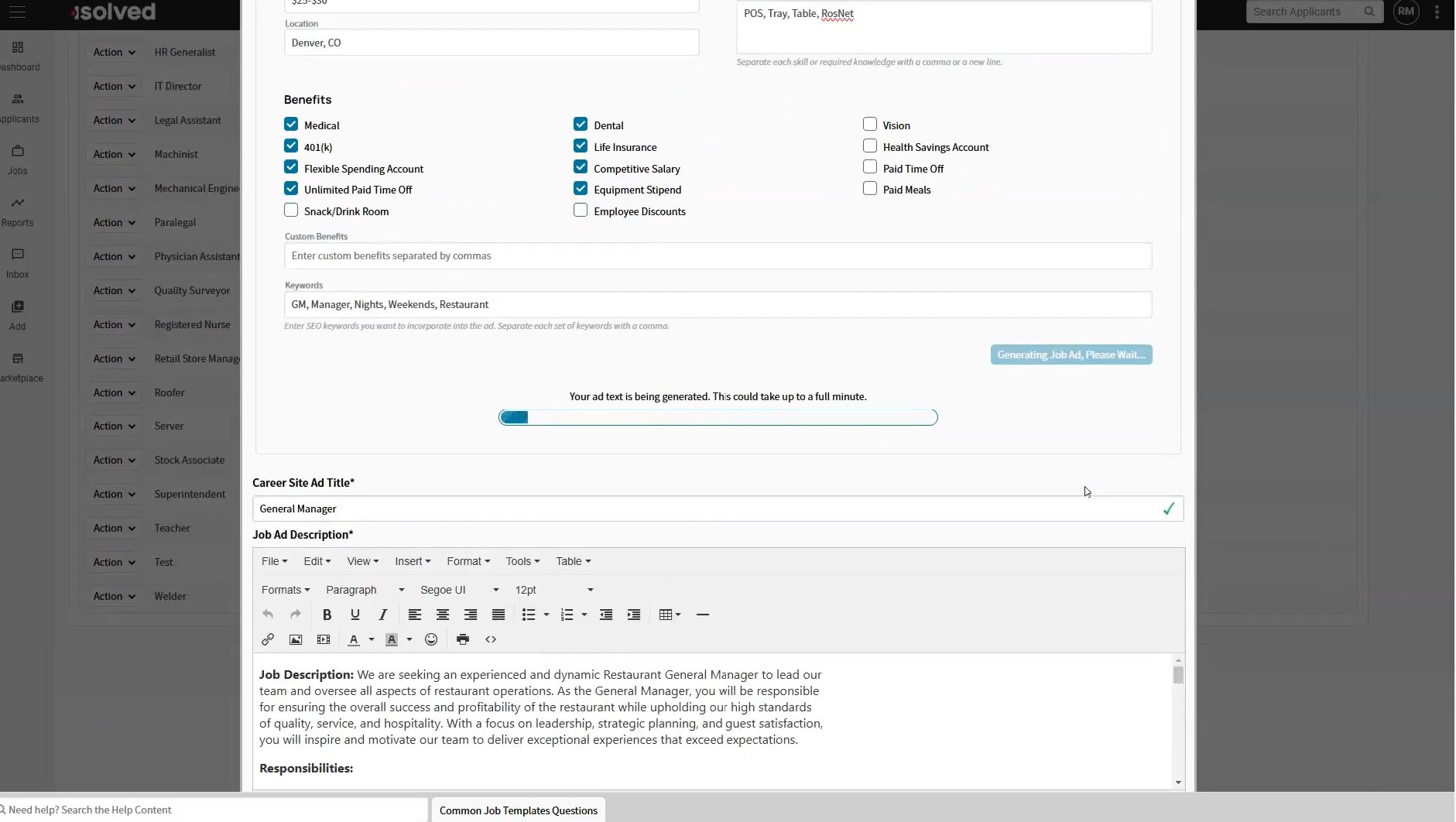Click the print icon in editor
Viewport: 1456px width, 822px height.
click(x=463, y=639)
